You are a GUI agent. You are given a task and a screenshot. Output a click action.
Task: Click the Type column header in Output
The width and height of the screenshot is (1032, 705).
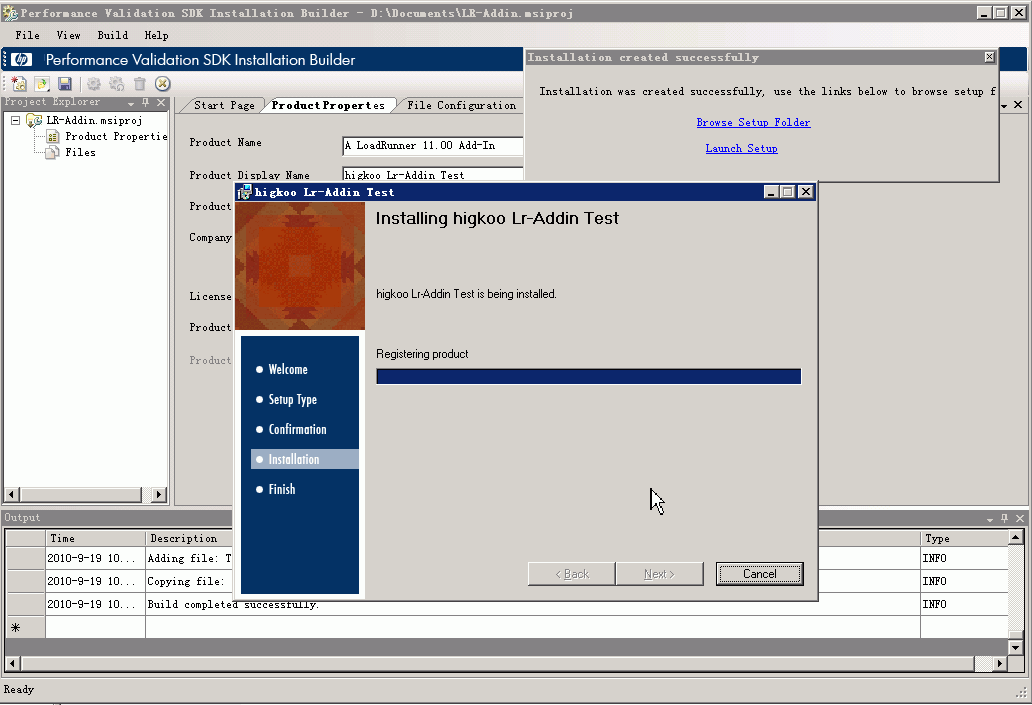coord(964,538)
